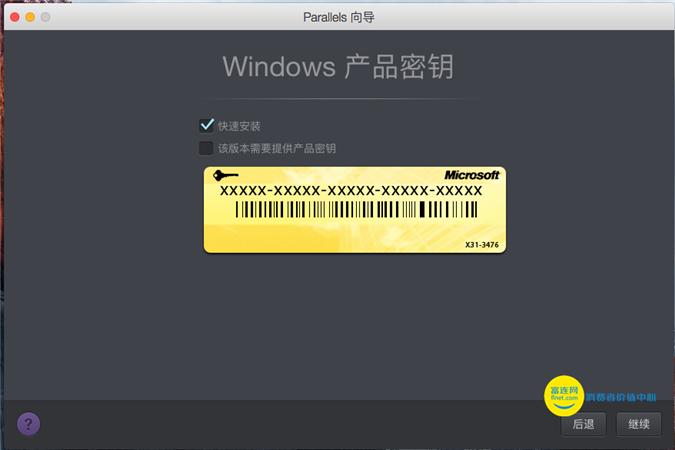Close the Parallels 向导 window
675x450 pixels.
[15, 17]
